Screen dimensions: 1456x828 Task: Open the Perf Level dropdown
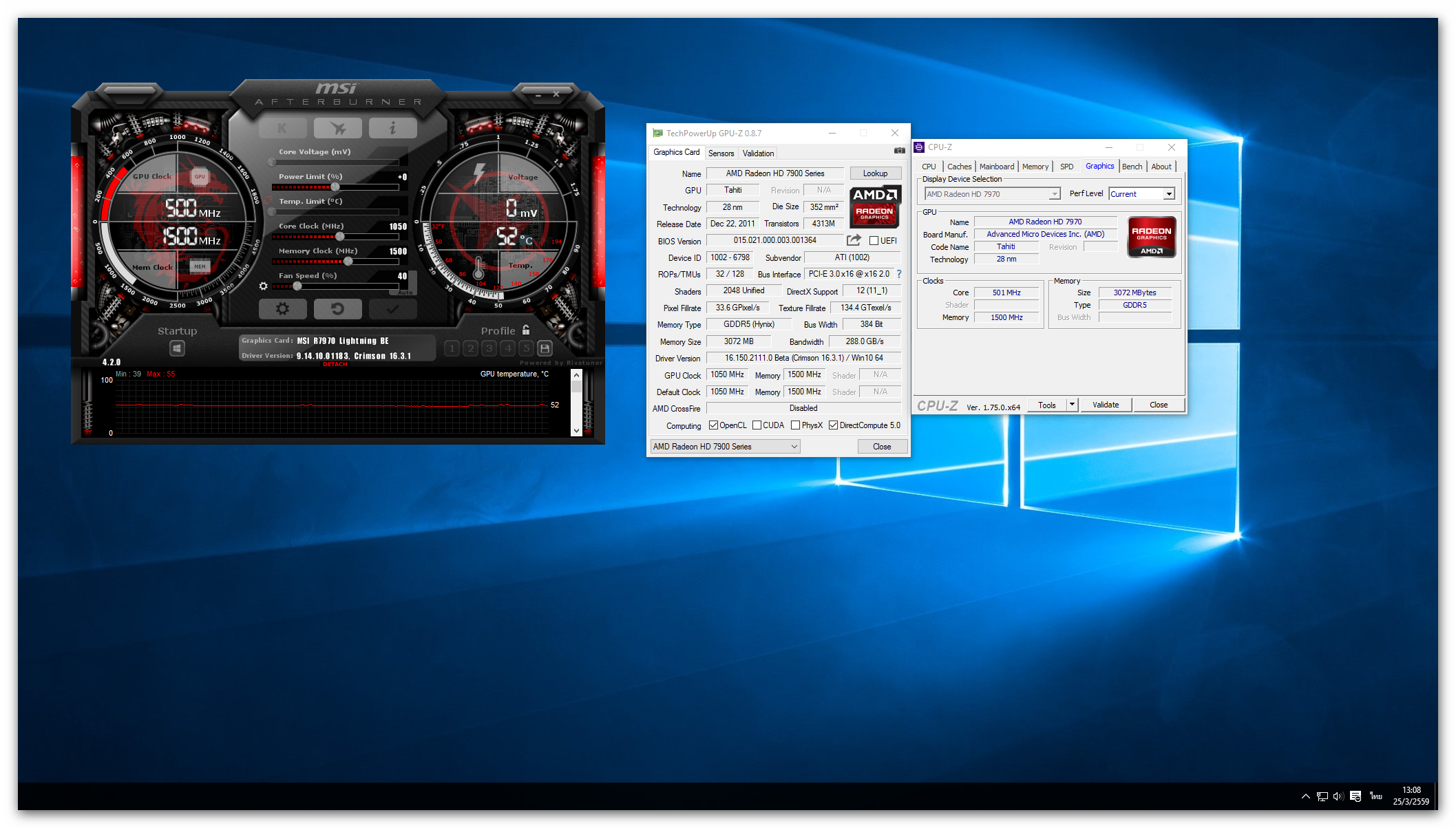(x=1168, y=194)
